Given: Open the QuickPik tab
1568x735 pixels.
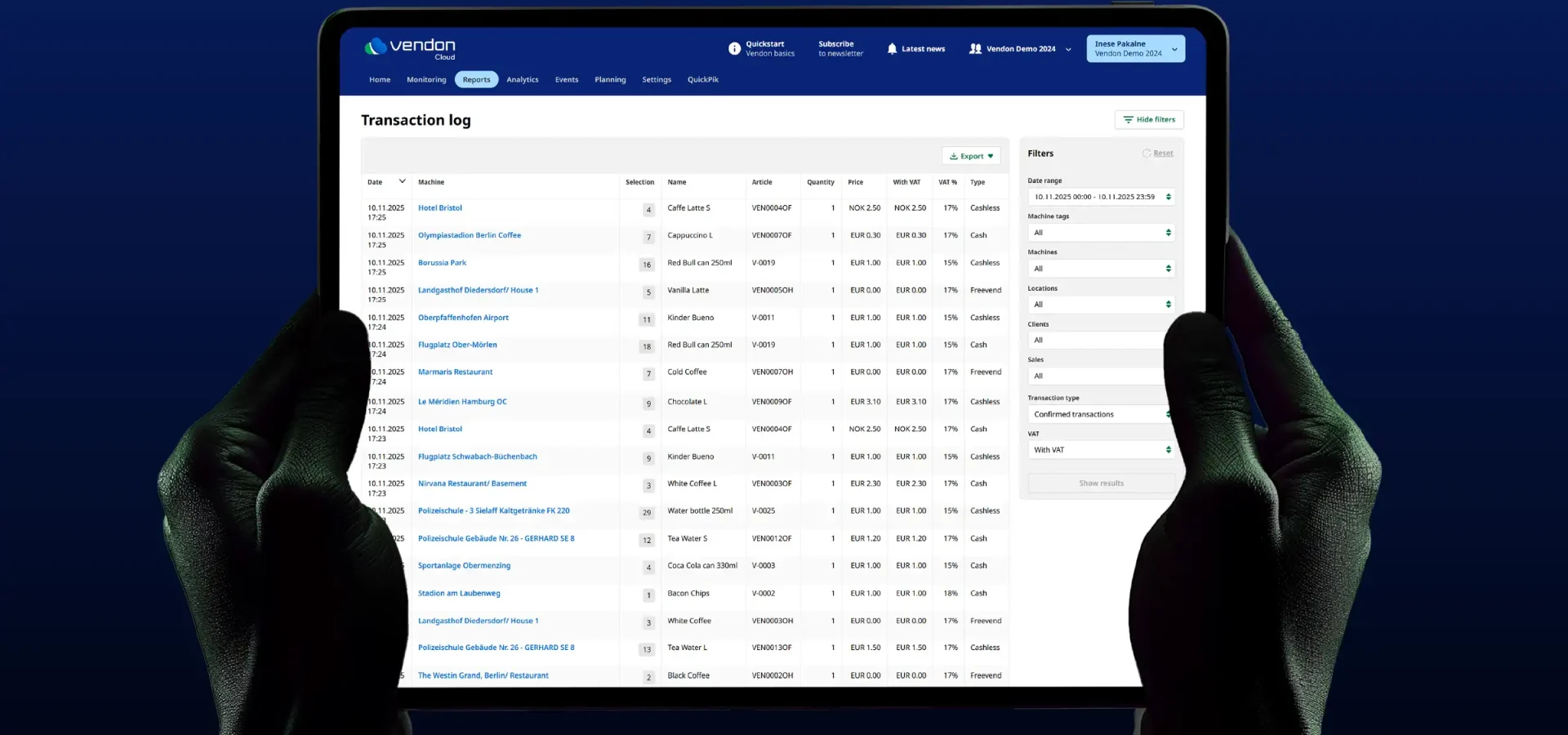Looking at the screenshot, I should click(703, 80).
